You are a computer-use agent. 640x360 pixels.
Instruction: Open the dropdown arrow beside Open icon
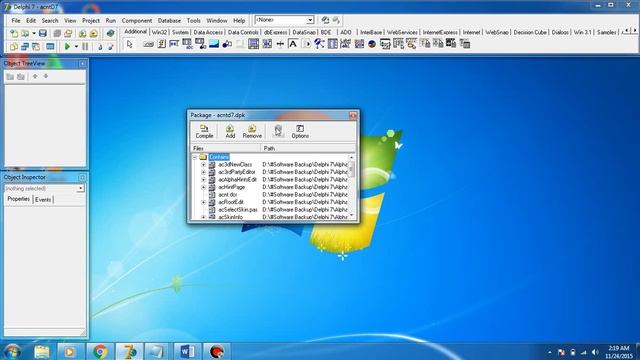pos(34,33)
